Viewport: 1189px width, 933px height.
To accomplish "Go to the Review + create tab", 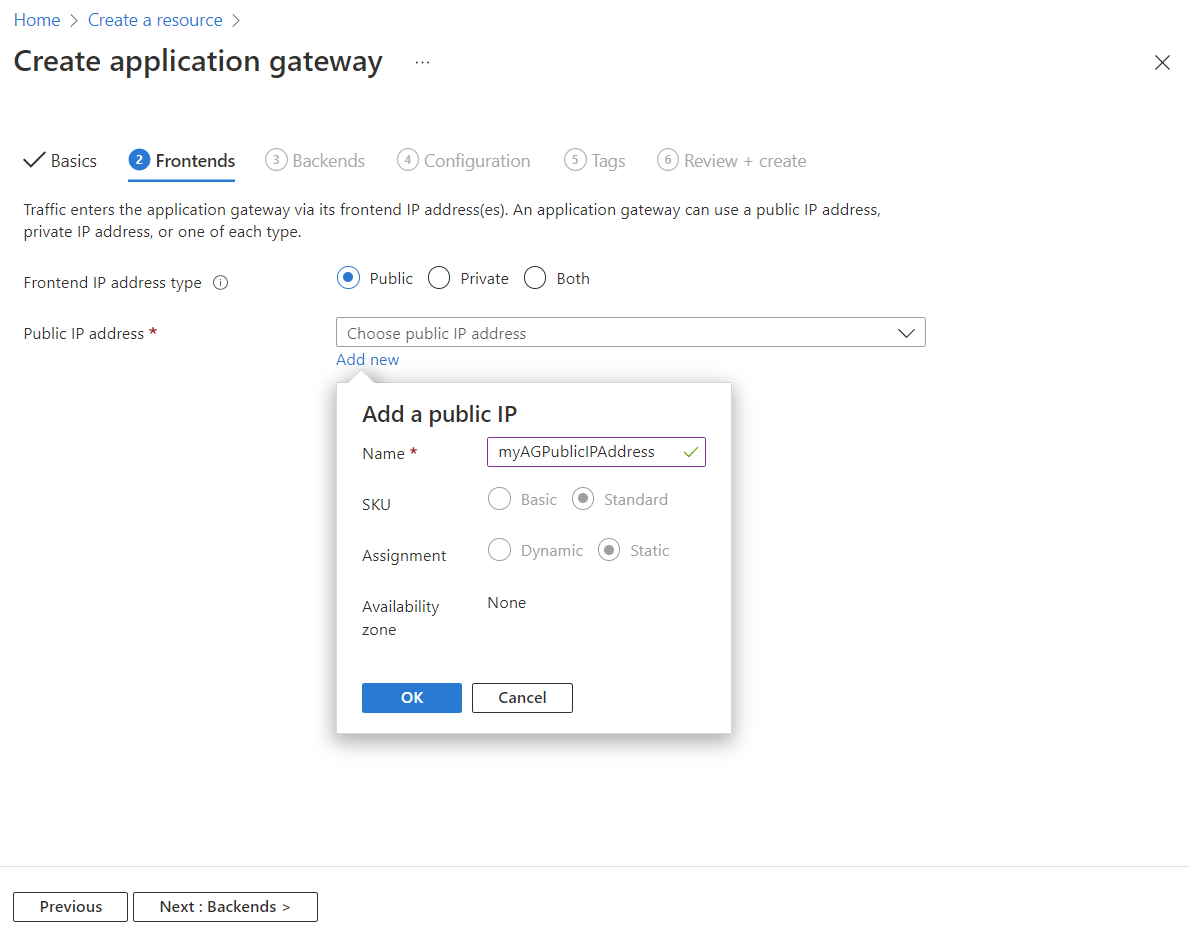I will pyautogui.click(x=731, y=160).
